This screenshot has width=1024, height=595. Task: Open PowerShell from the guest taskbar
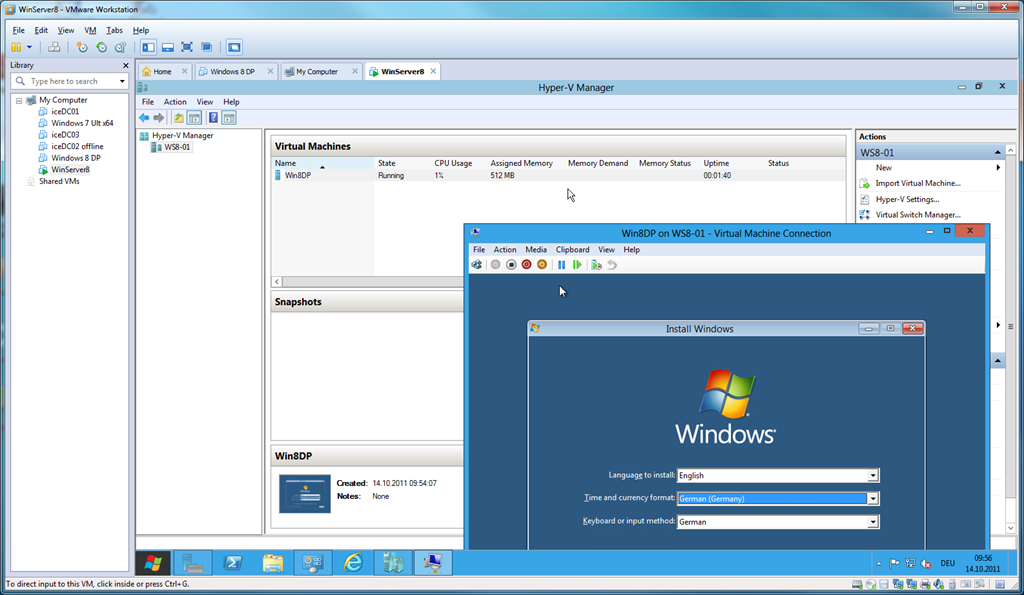[x=232, y=563]
